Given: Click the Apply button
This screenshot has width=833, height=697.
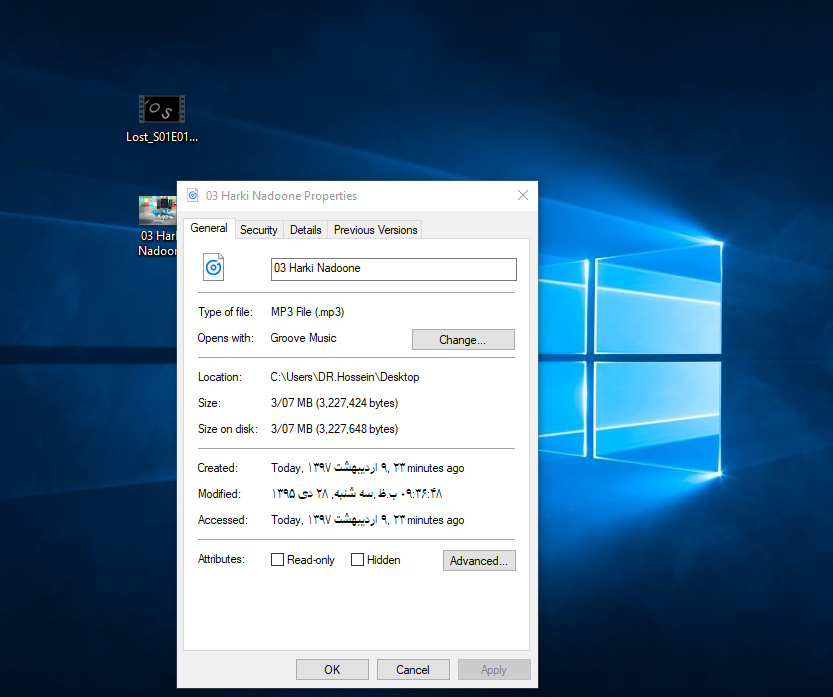Looking at the screenshot, I should pyautogui.click(x=493, y=670).
